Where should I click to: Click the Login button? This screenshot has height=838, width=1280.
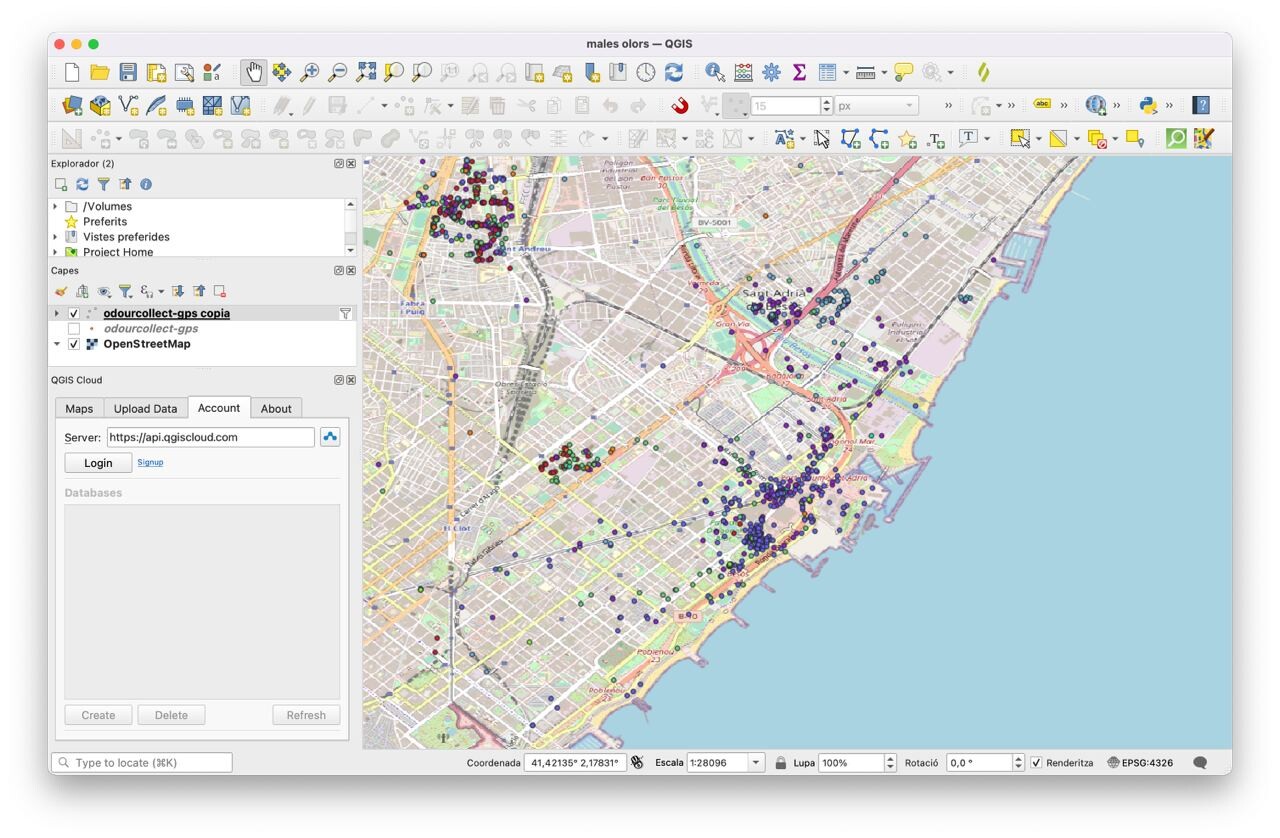click(98, 463)
